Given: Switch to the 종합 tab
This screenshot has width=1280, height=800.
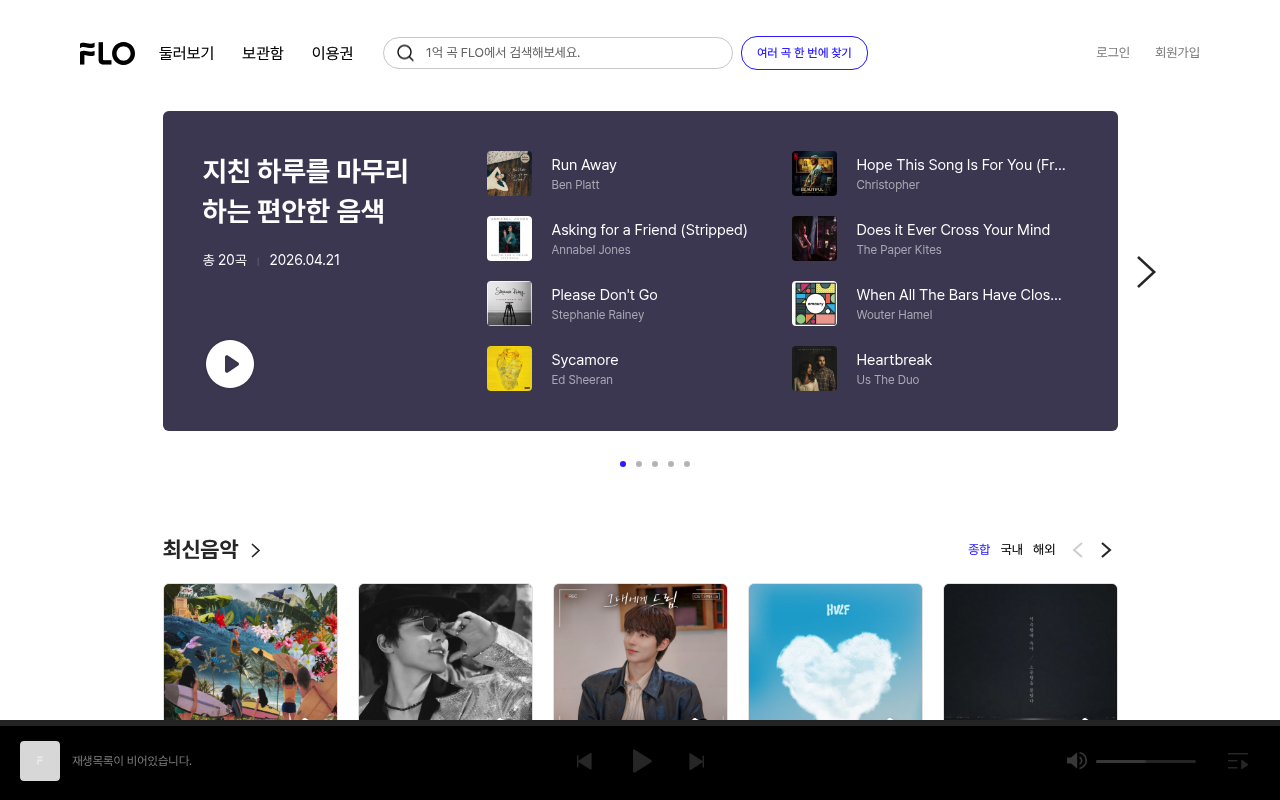Looking at the screenshot, I should (979, 550).
